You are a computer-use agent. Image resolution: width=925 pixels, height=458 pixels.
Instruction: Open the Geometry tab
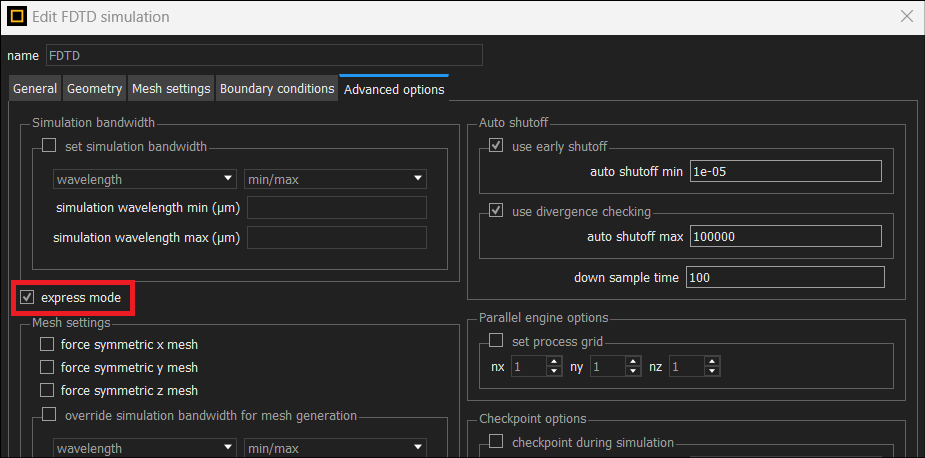click(94, 89)
